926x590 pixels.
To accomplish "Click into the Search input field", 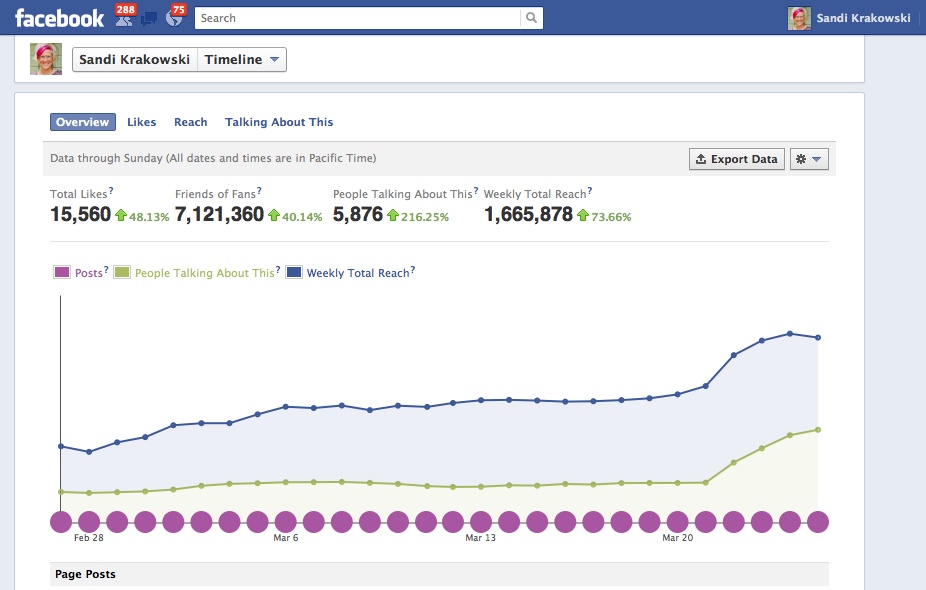I will [358, 18].
